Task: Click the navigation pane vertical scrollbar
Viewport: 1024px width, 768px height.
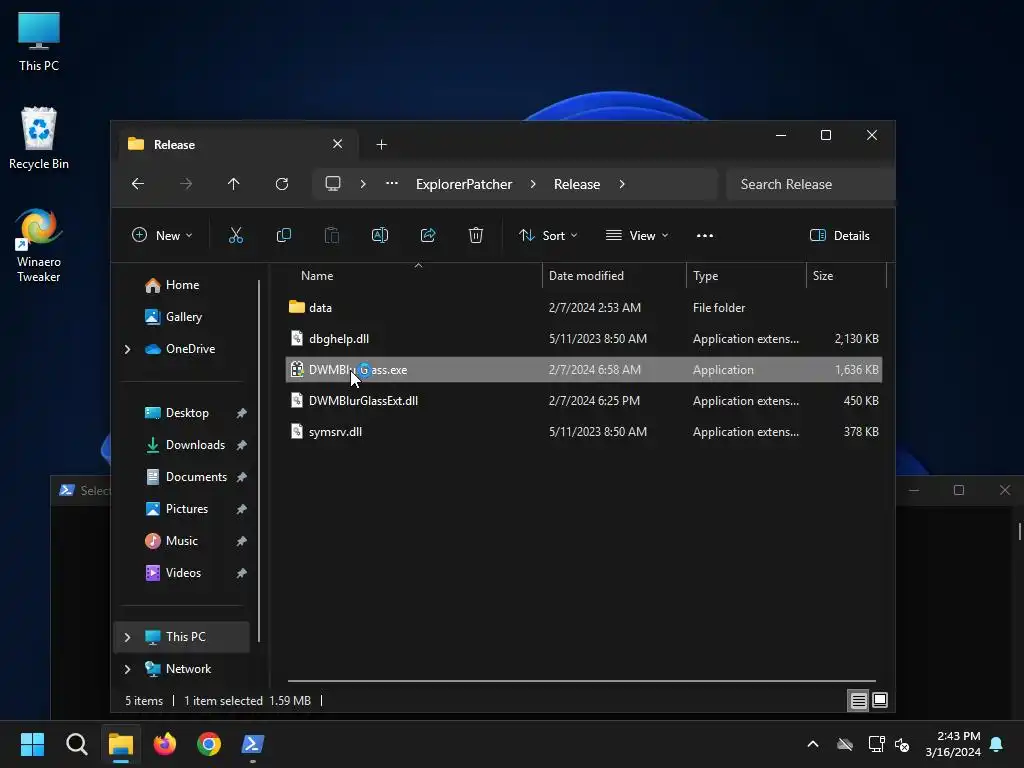Action: coord(259,460)
